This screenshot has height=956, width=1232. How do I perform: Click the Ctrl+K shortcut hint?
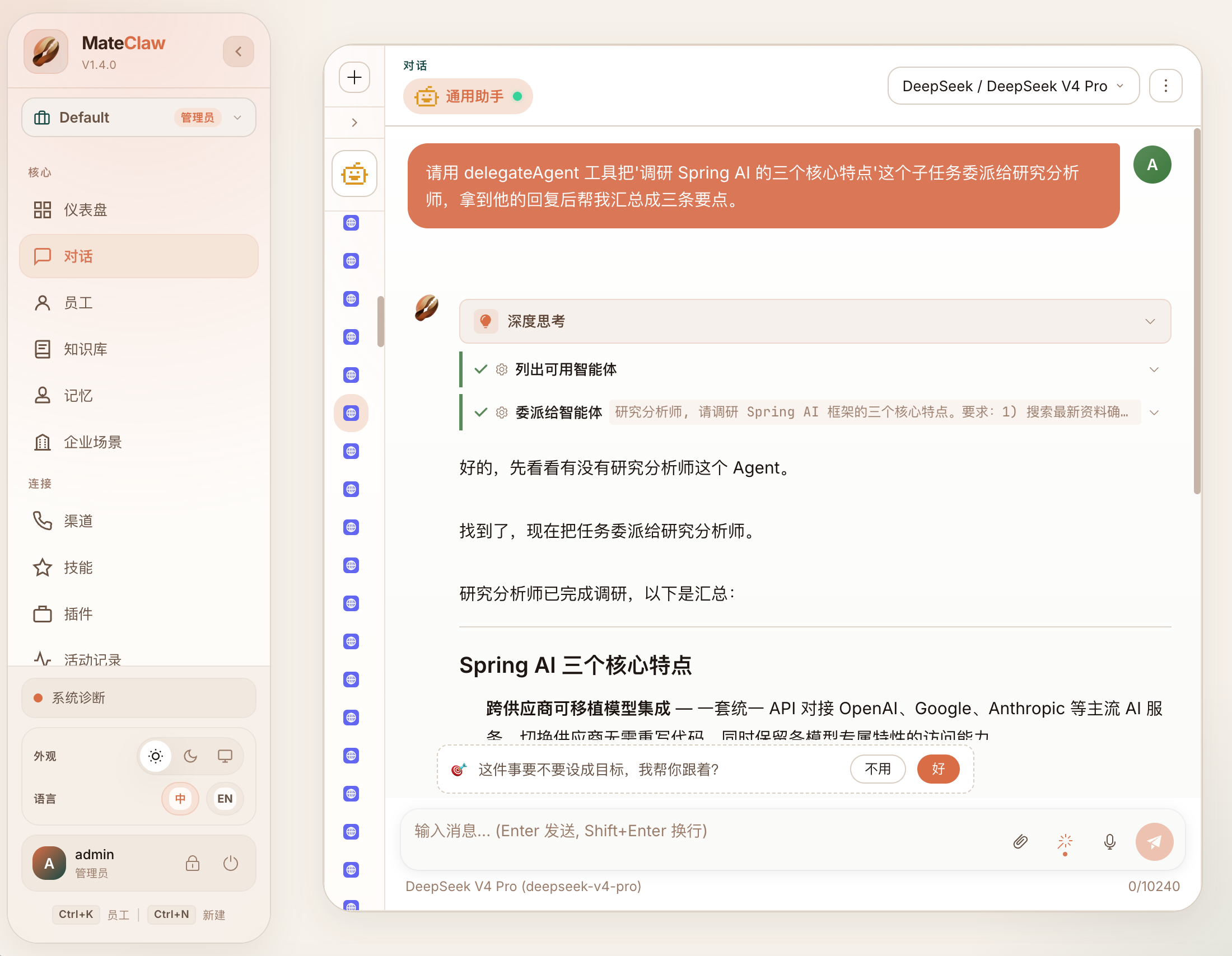tap(76, 914)
